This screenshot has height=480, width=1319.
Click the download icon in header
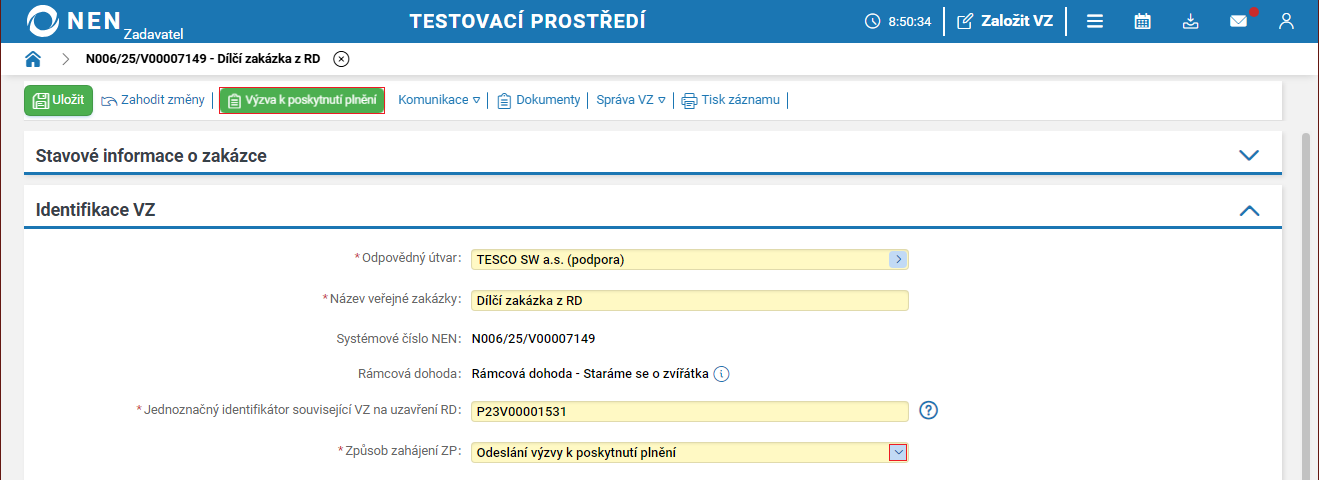1190,21
